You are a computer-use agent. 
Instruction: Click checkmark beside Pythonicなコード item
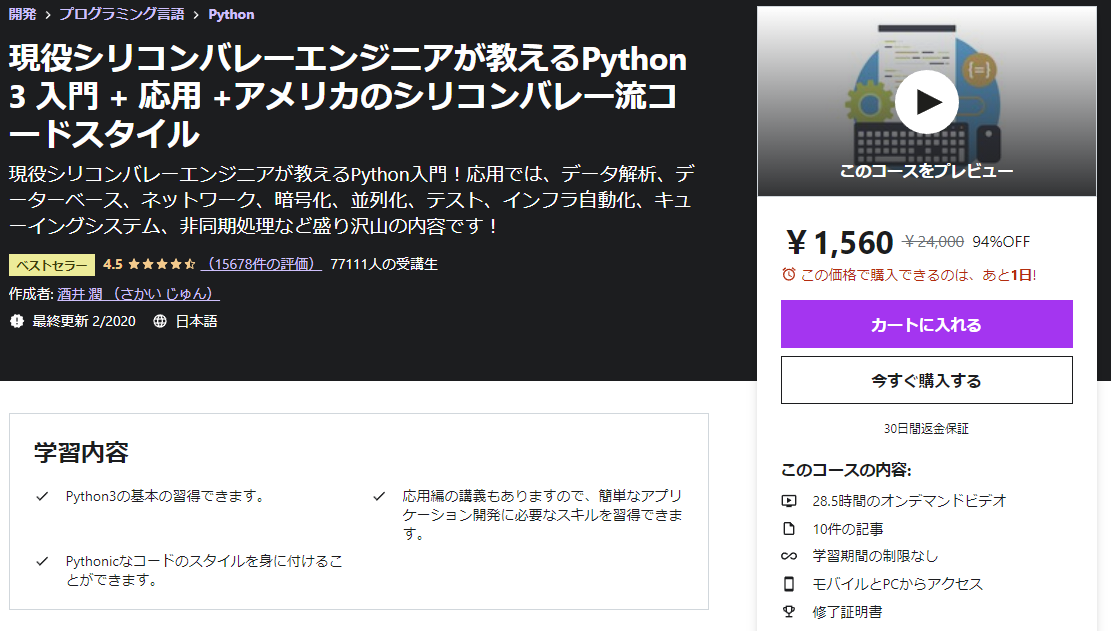(43, 561)
